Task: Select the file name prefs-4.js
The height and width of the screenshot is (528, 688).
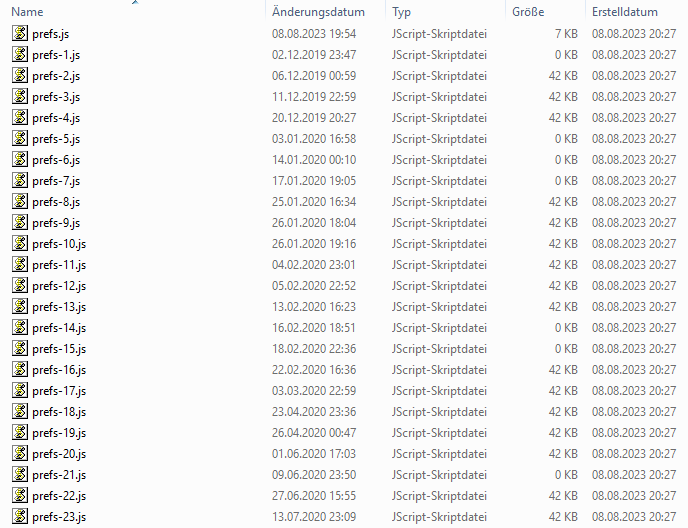Action: tap(56, 118)
